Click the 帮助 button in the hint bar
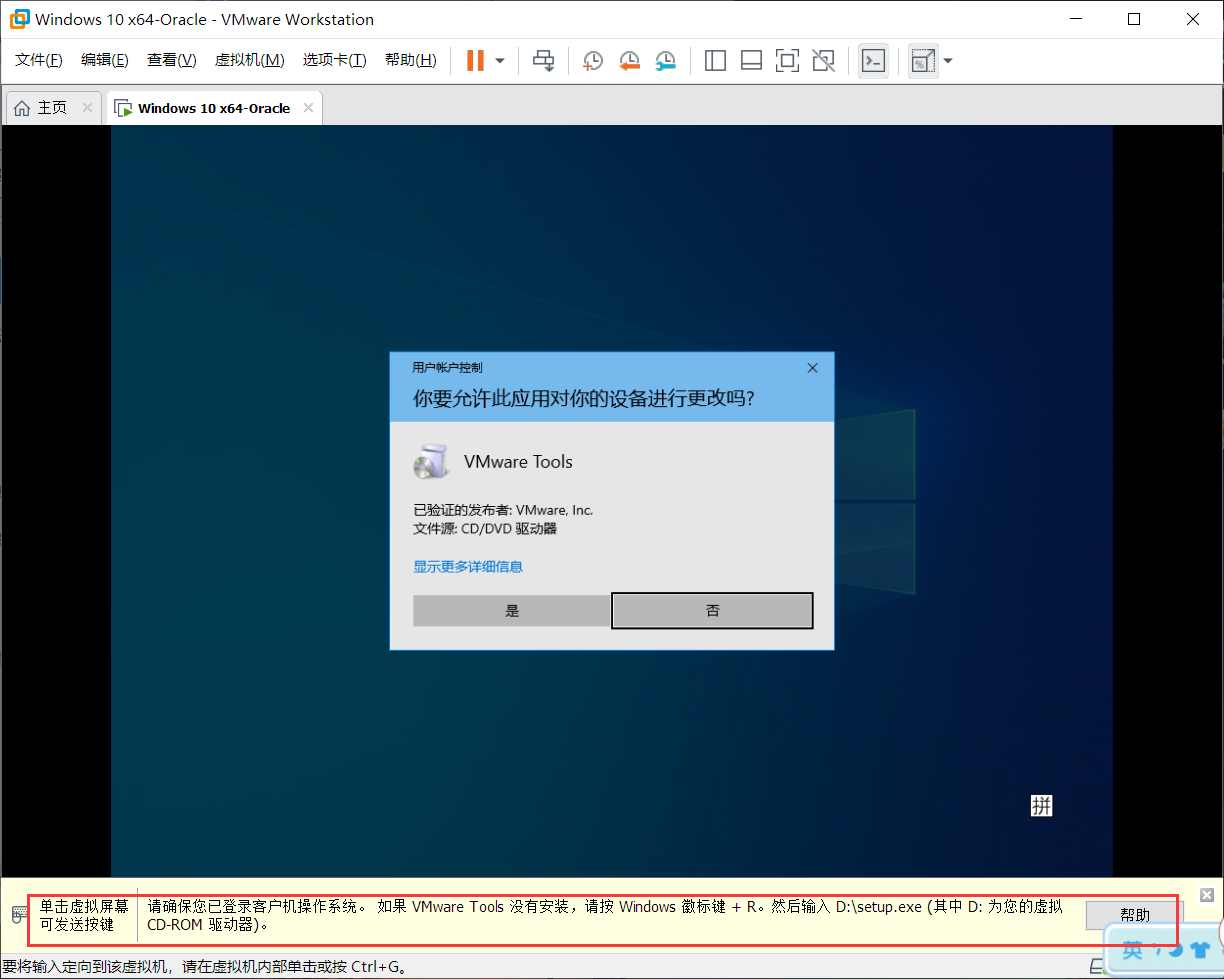1224x979 pixels. (x=1133, y=914)
